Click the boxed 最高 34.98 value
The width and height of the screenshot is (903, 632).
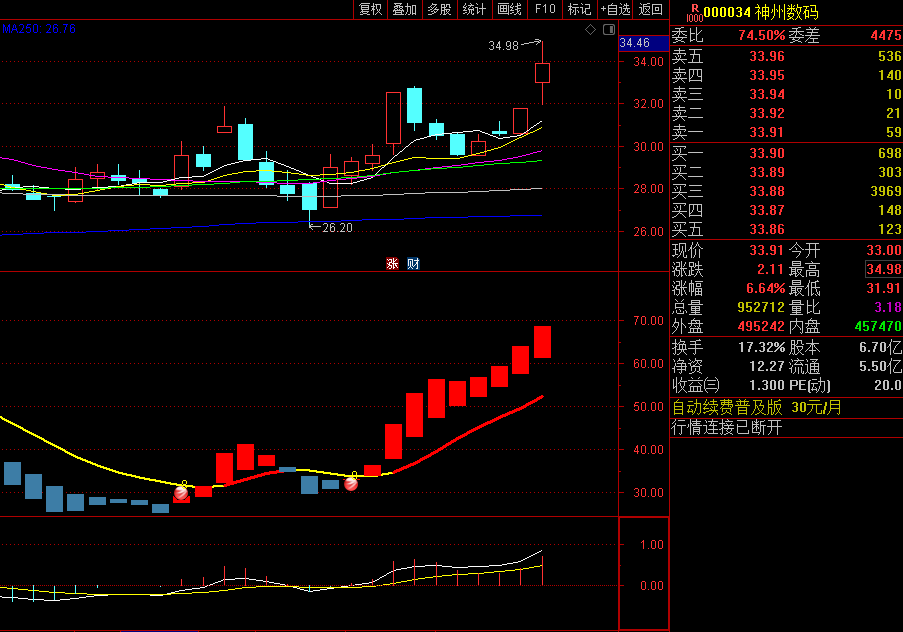click(x=884, y=269)
